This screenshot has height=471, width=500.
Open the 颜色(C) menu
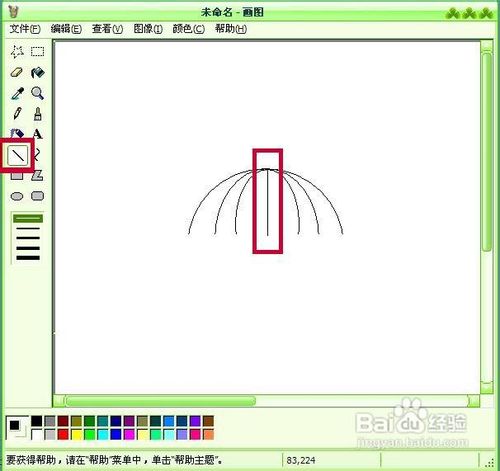[x=188, y=29]
